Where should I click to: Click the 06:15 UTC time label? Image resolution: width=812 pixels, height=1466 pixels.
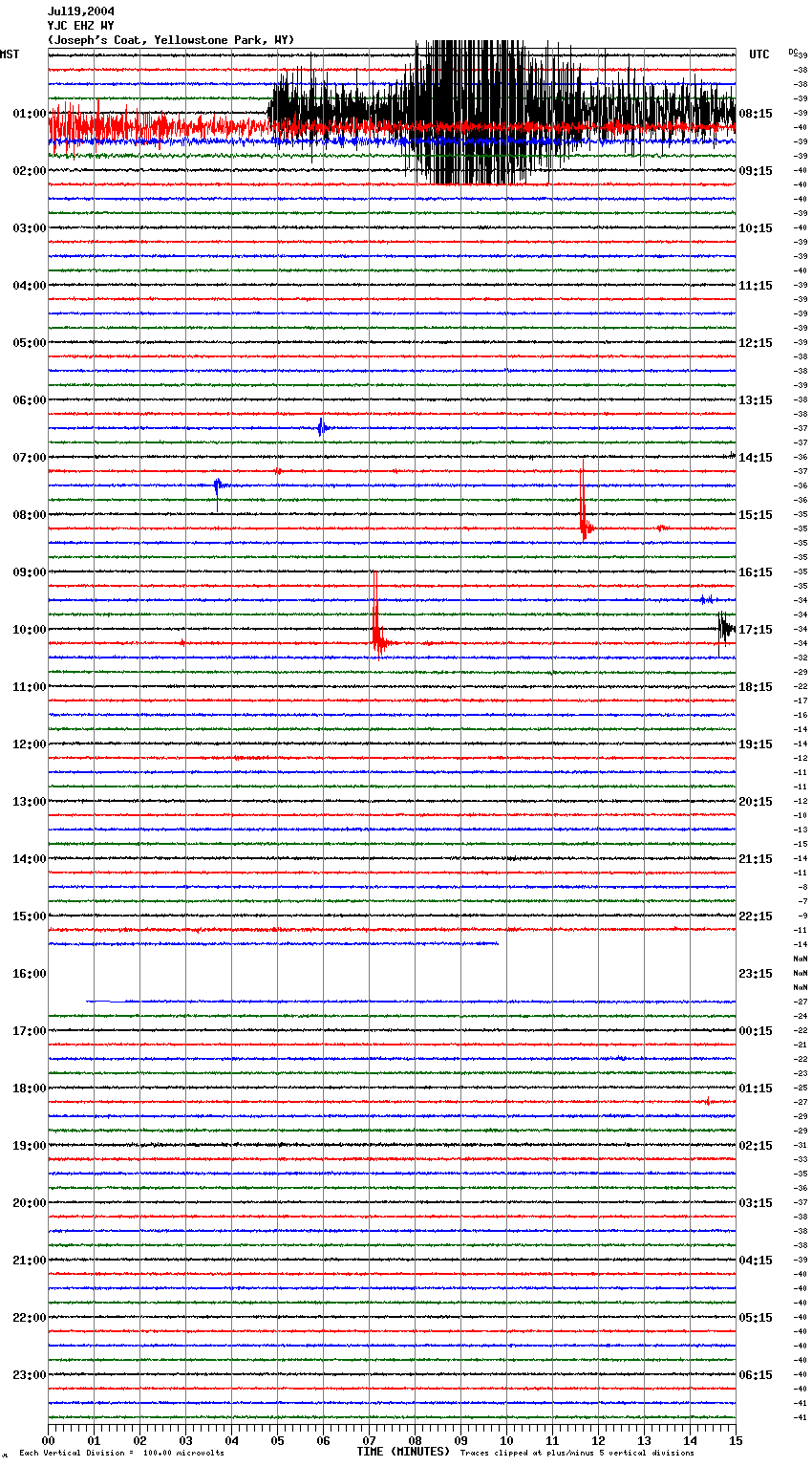(756, 1375)
